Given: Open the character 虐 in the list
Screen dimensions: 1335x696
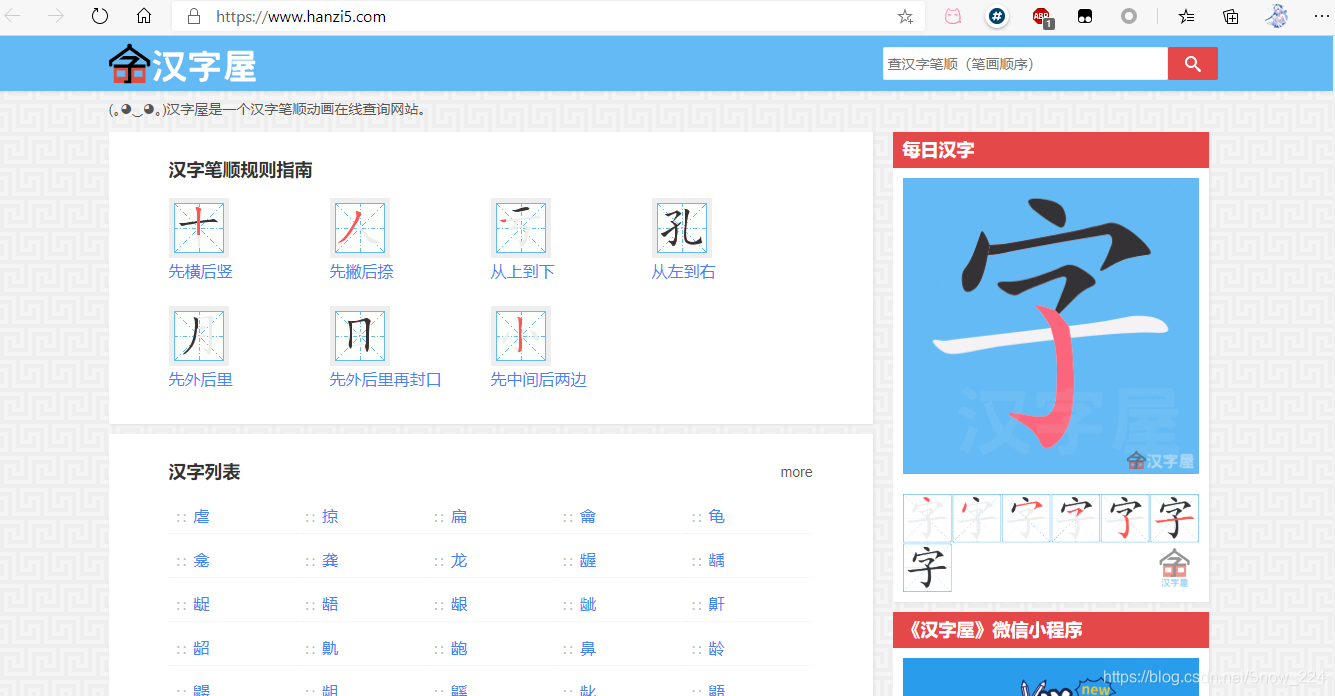Looking at the screenshot, I should (201, 516).
